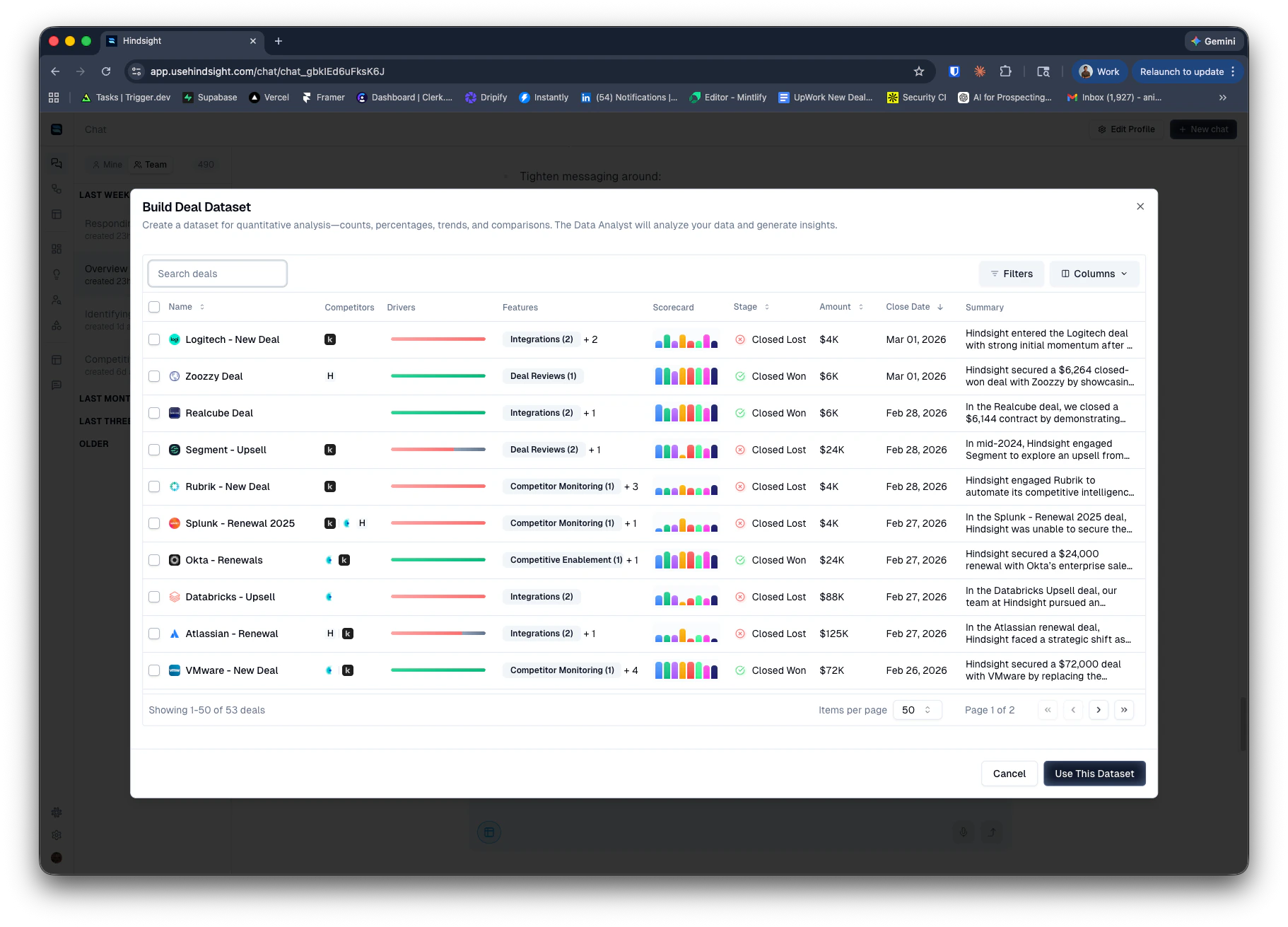Image resolution: width=1288 pixels, height=927 pixels.
Task: Jump to the last page of deals
Action: (1123, 710)
